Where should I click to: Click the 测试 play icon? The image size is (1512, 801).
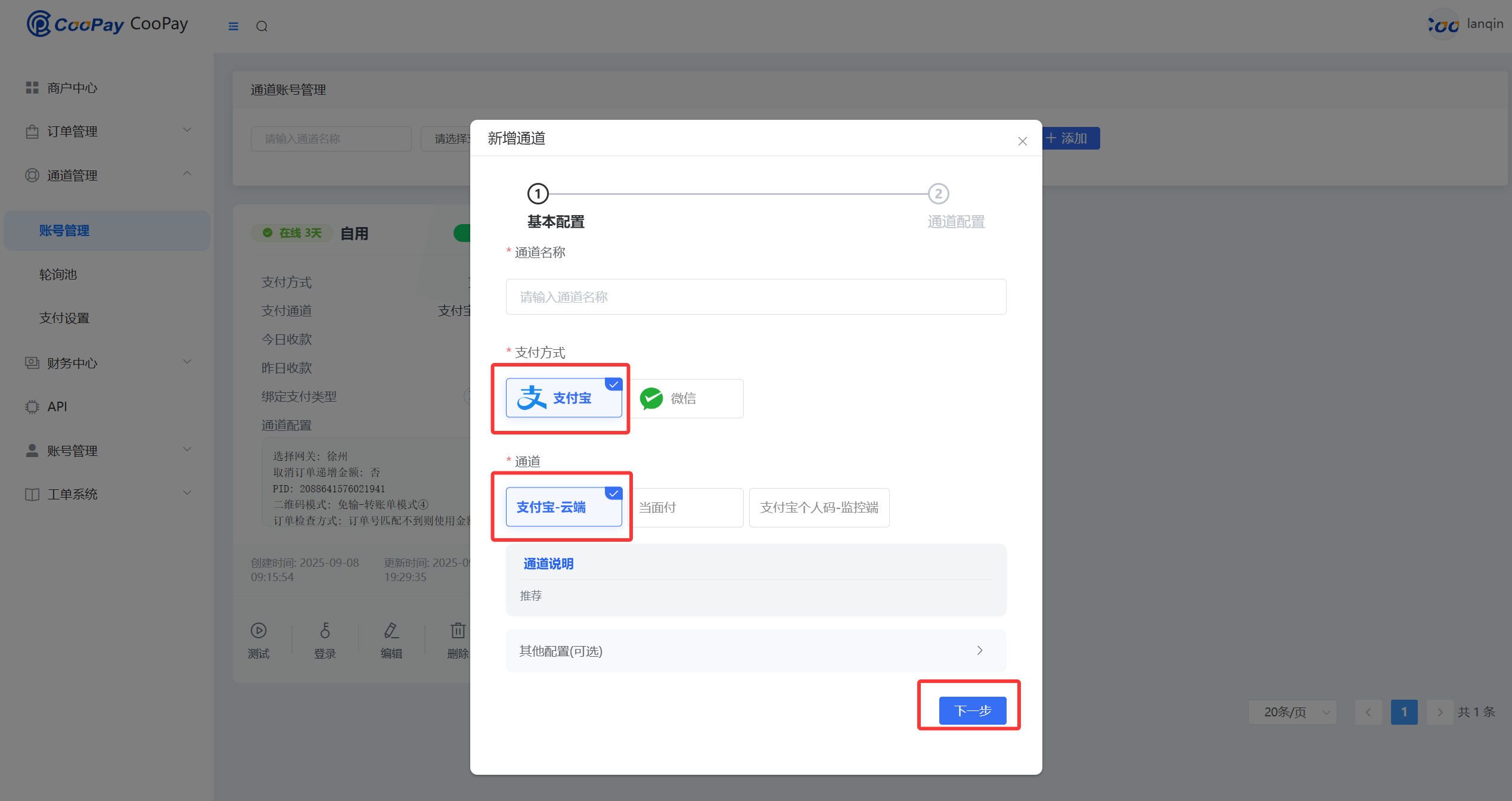[258, 631]
